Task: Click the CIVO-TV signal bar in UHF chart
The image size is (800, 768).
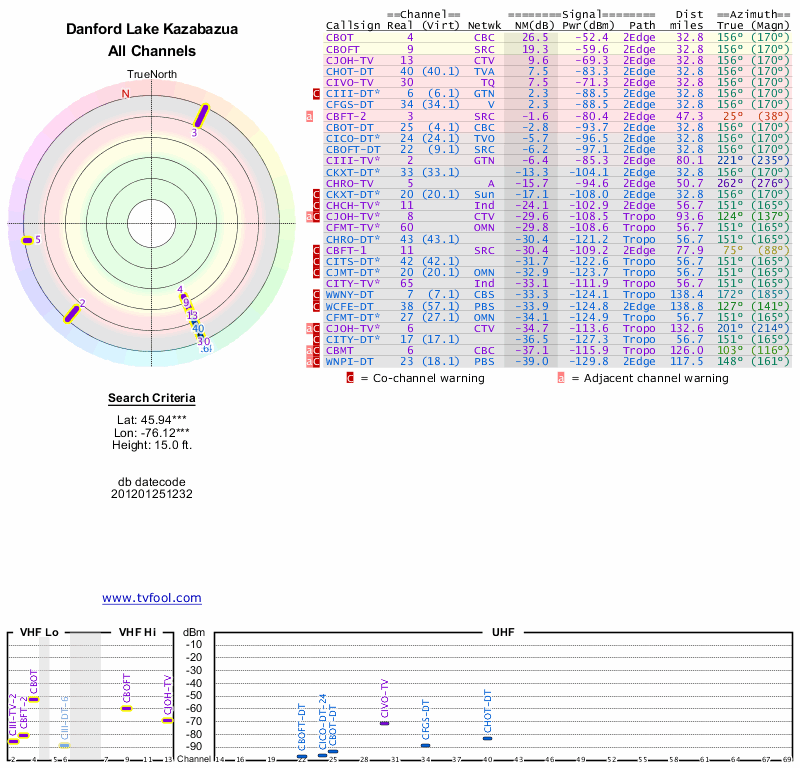Action: pyautogui.click(x=384, y=722)
